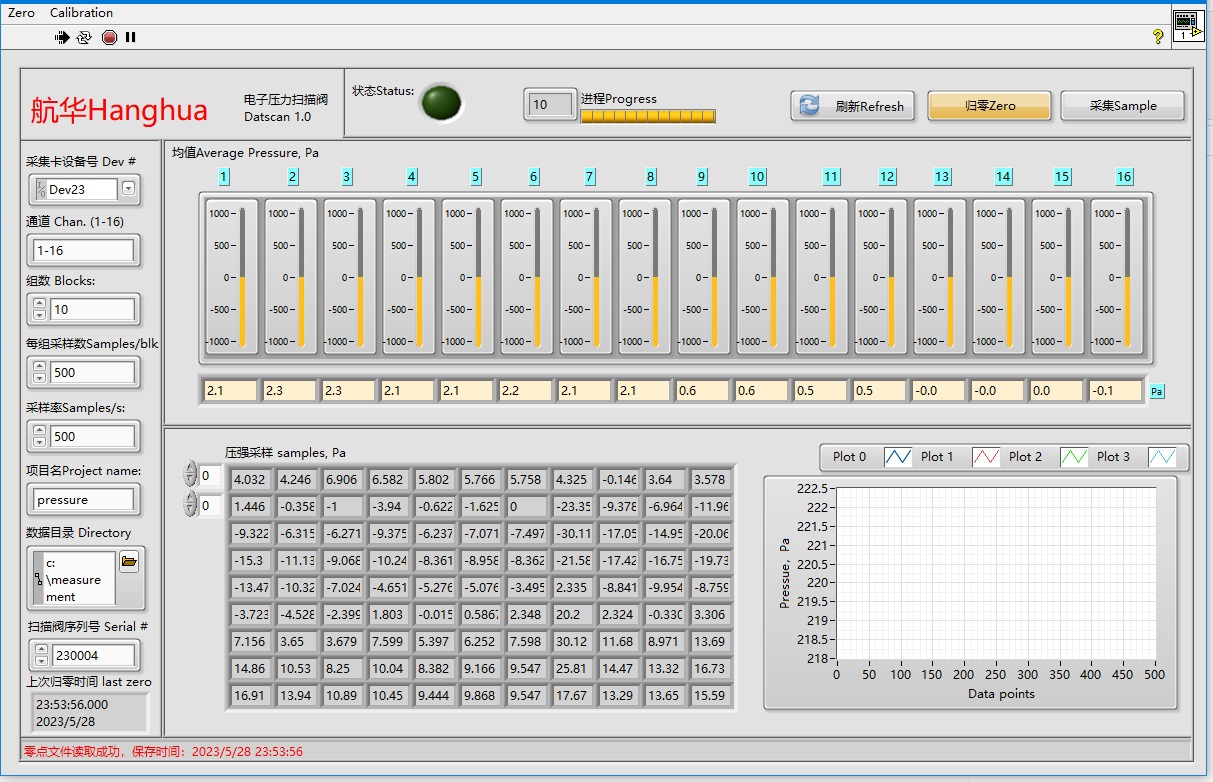Open the Zero menu
The width and height of the screenshot is (1213, 782).
[x=21, y=13]
